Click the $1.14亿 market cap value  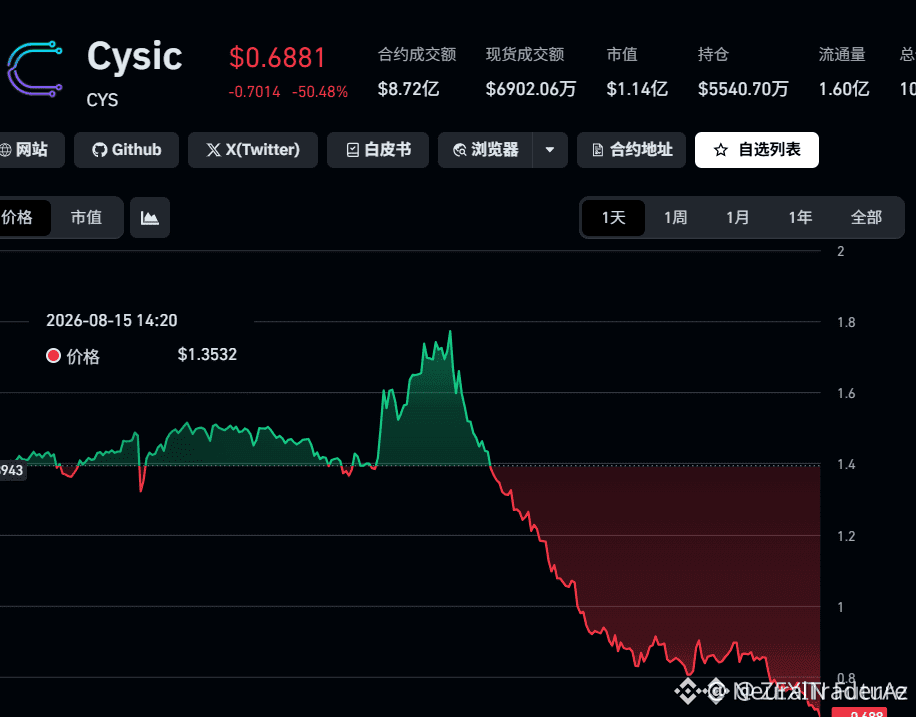tap(637, 89)
